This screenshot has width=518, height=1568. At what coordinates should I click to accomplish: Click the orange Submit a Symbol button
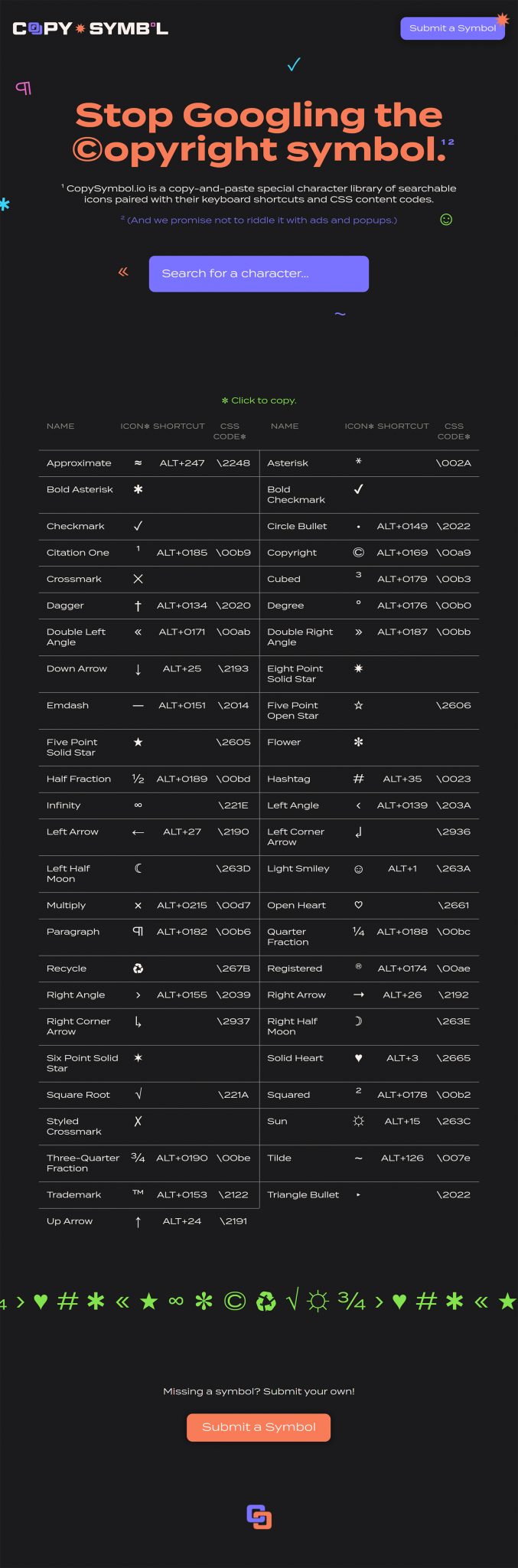pos(259,1427)
